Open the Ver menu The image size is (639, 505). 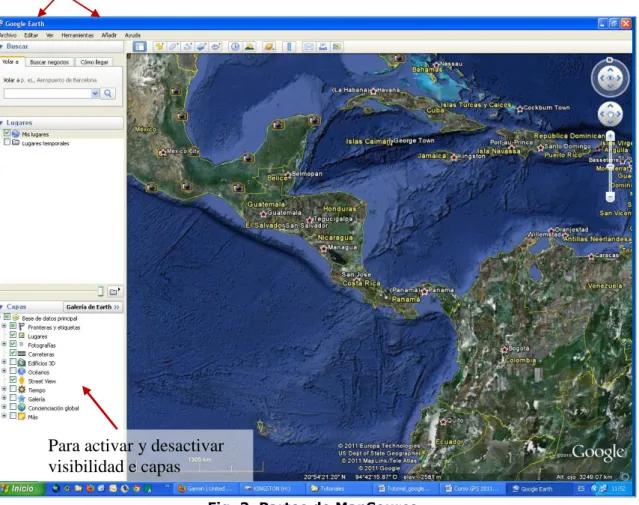[x=50, y=35]
